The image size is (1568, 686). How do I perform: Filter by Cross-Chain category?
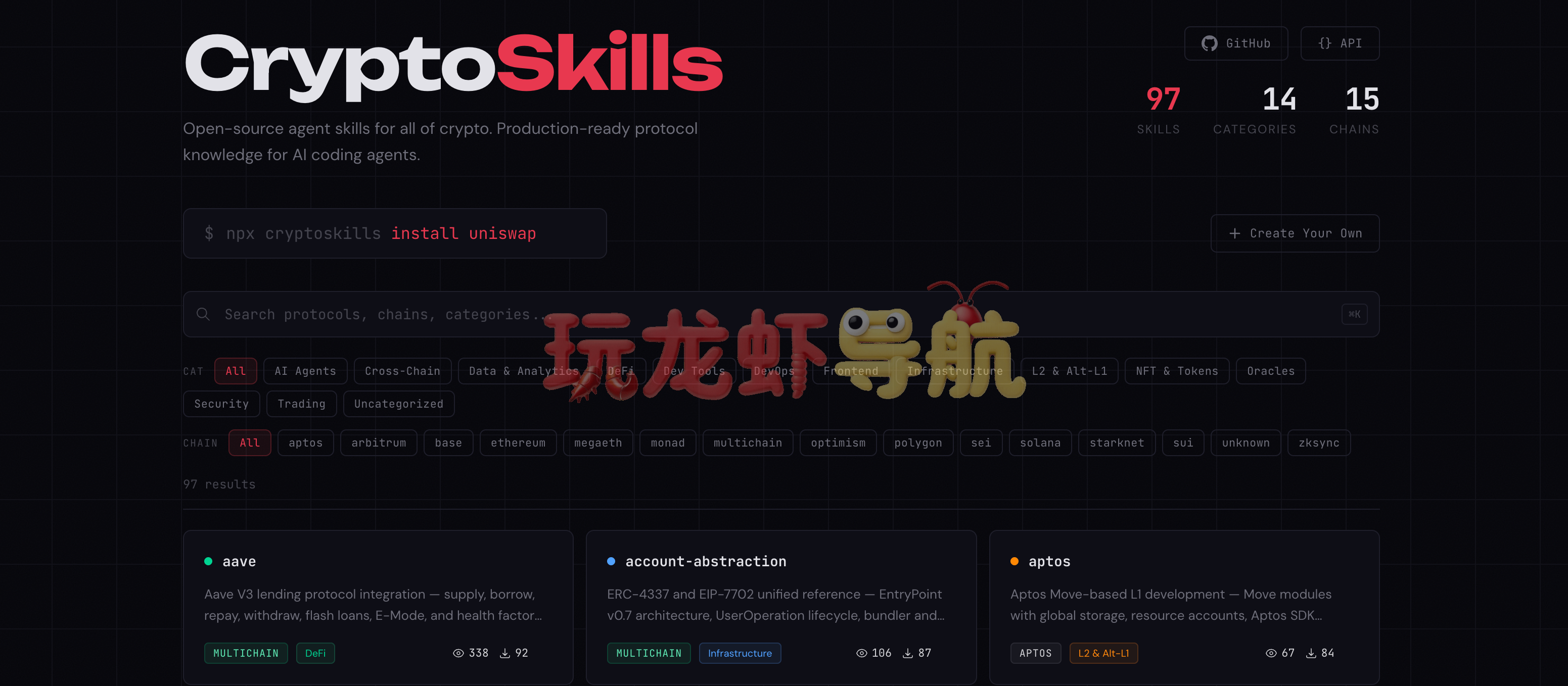402,371
